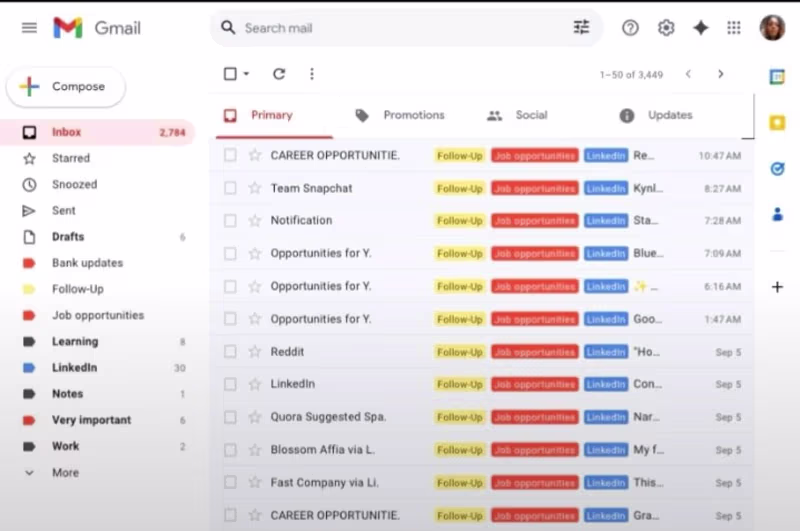The width and height of the screenshot is (800, 531).
Task: Open the Very important label
Action: click(97, 420)
